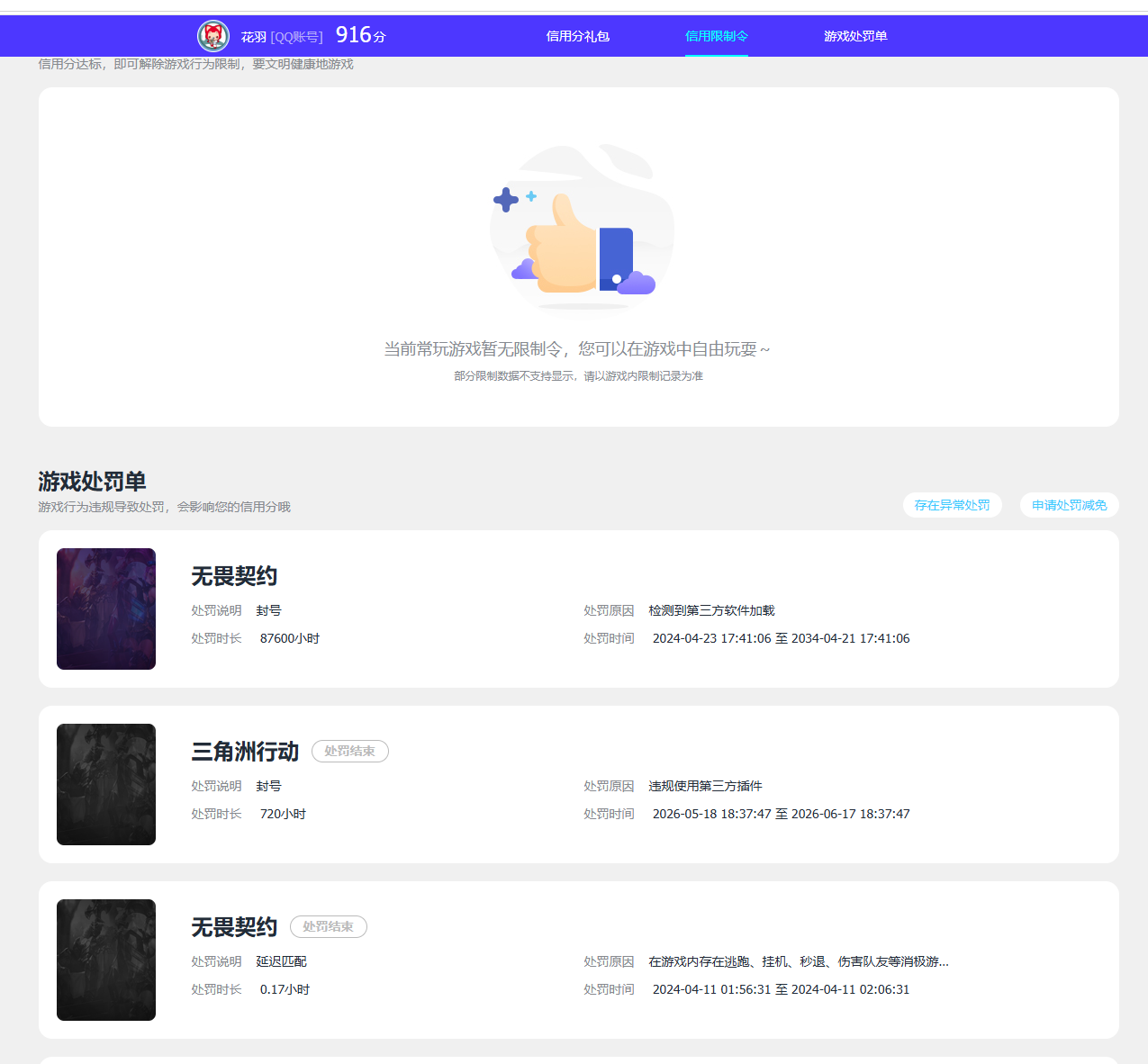Click the 720小时 penalty duration
Screen dimensions: 1148x1064
click(x=283, y=814)
